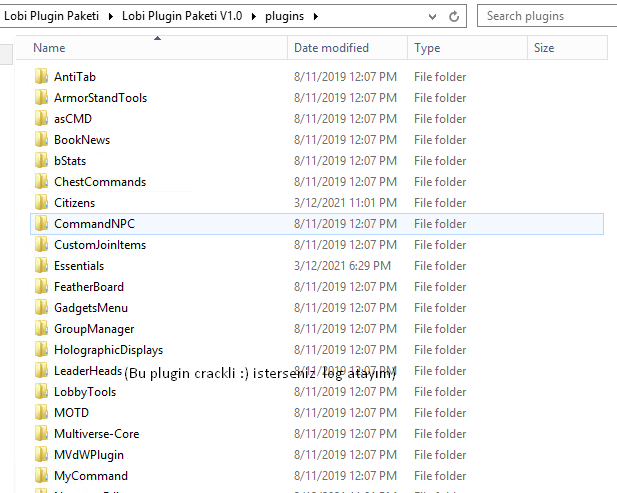Select the HolographicDisplays folder name
This screenshot has width=617, height=493.
coord(108,350)
